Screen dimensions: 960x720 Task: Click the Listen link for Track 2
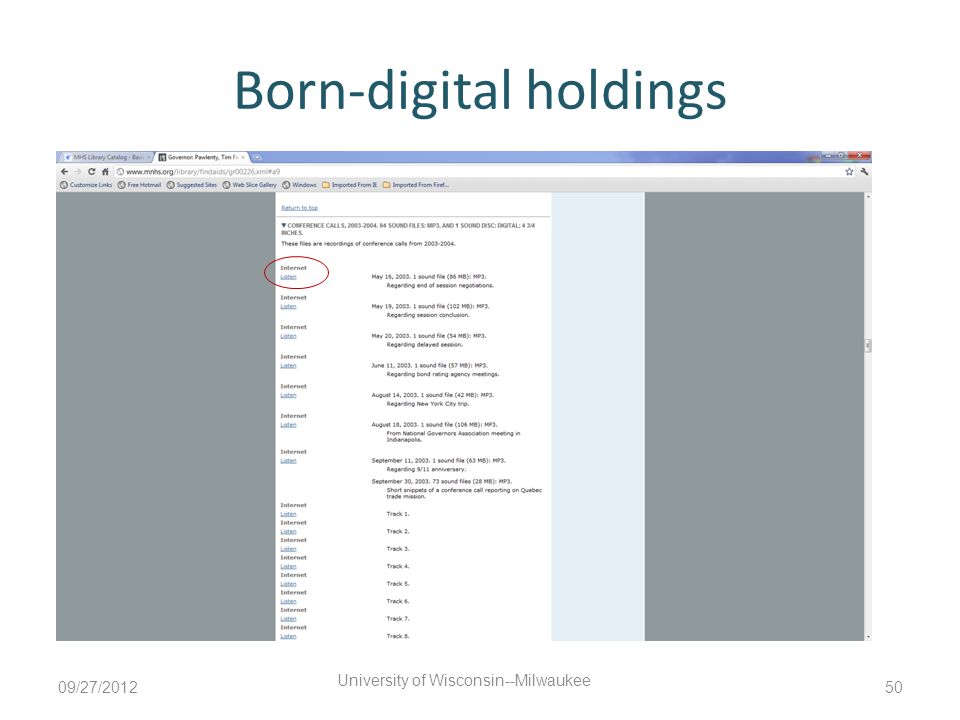click(x=288, y=531)
